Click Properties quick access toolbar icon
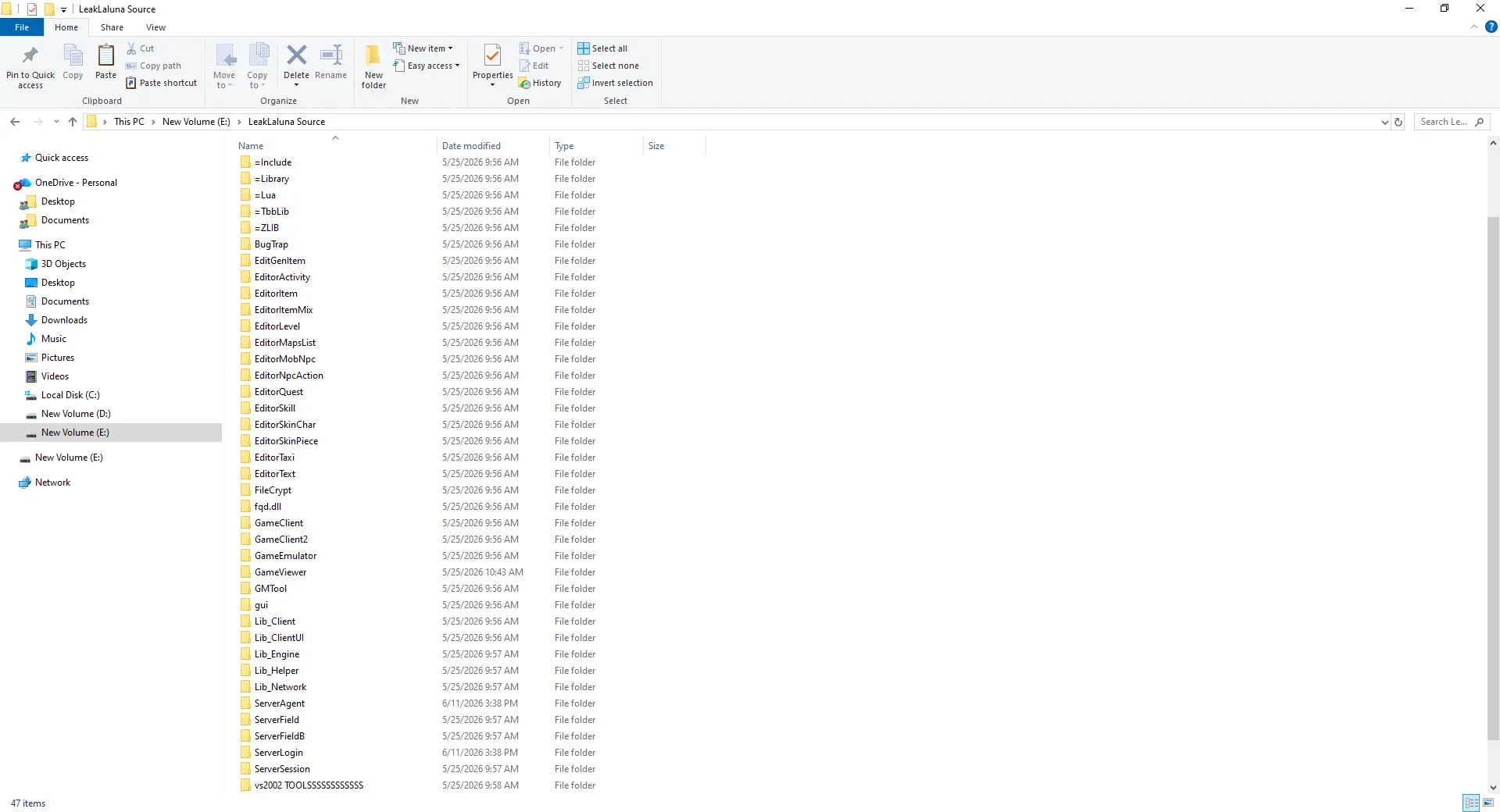The width and height of the screenshot is (1500, 812). tap(32, 9)
